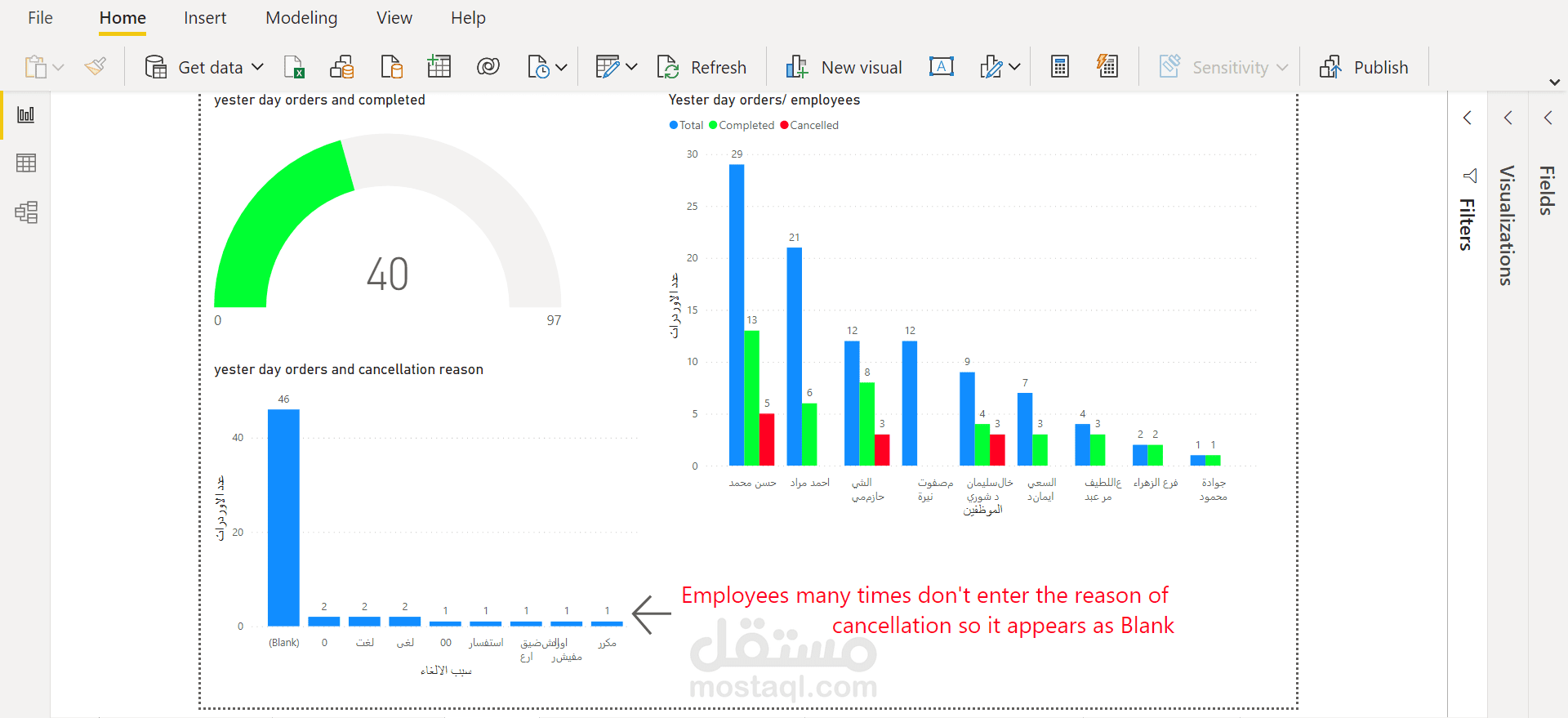The width and height of the screenshot is (1568, 718).
Task: Click the Recent sources icon
Action: [x=538, y=67]
